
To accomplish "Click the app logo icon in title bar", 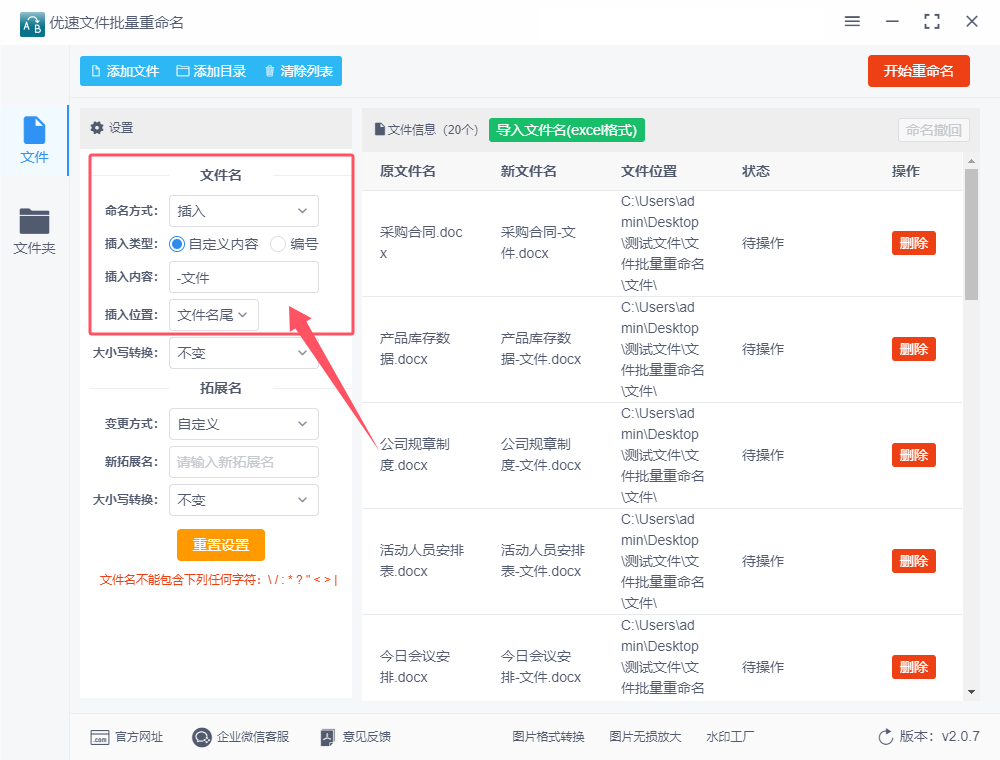I will coord(32,24).
